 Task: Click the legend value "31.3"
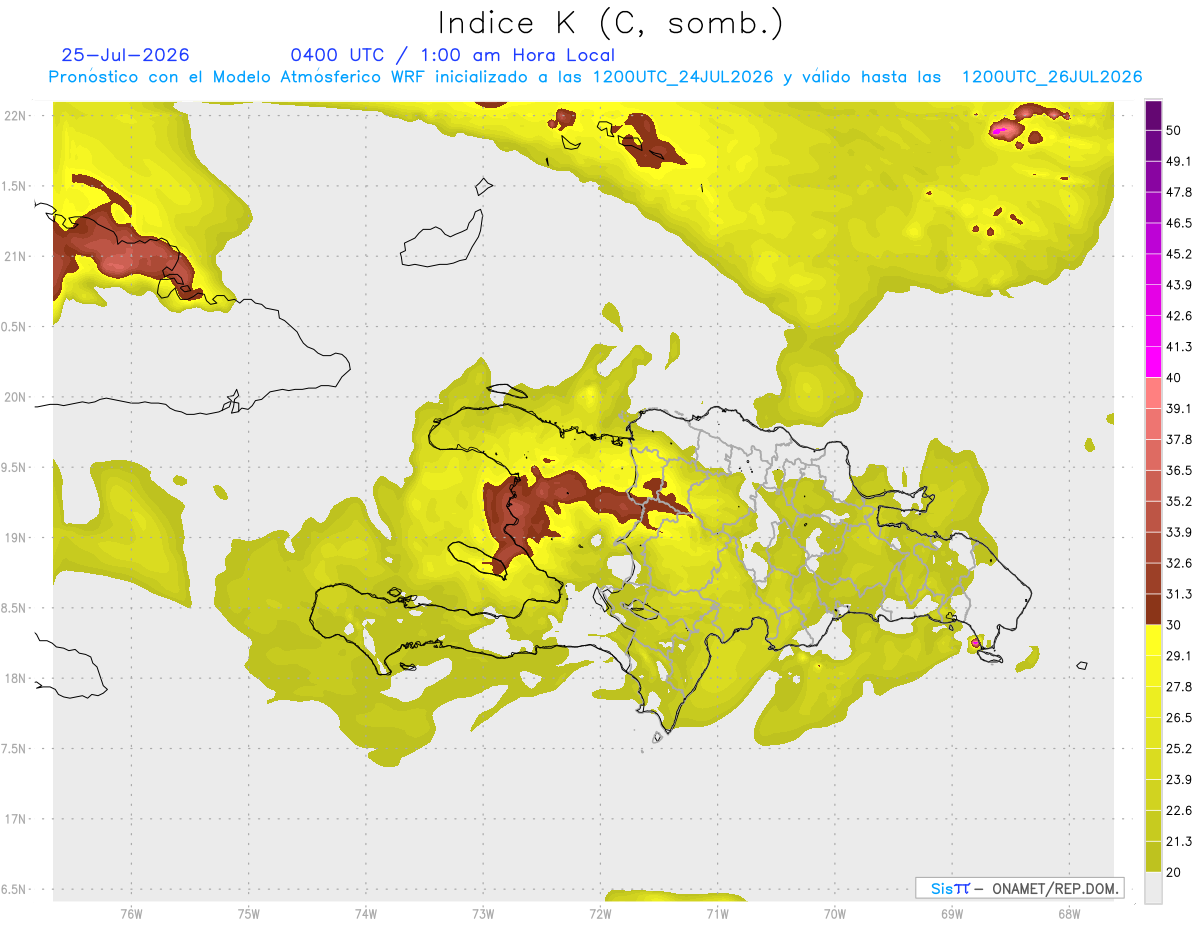tap(1180, 594)
